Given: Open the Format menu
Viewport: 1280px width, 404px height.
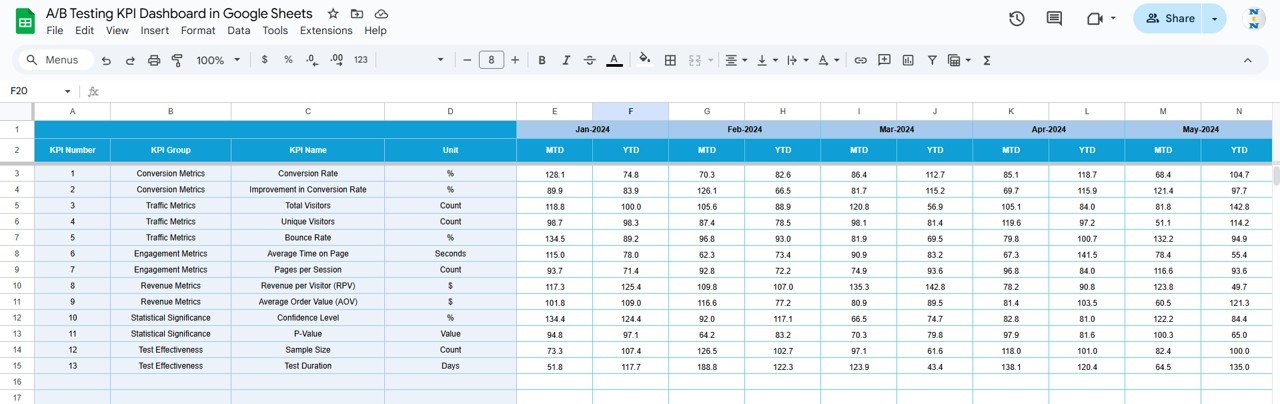Looking at the screenshot, I should (x=198, y=31).
